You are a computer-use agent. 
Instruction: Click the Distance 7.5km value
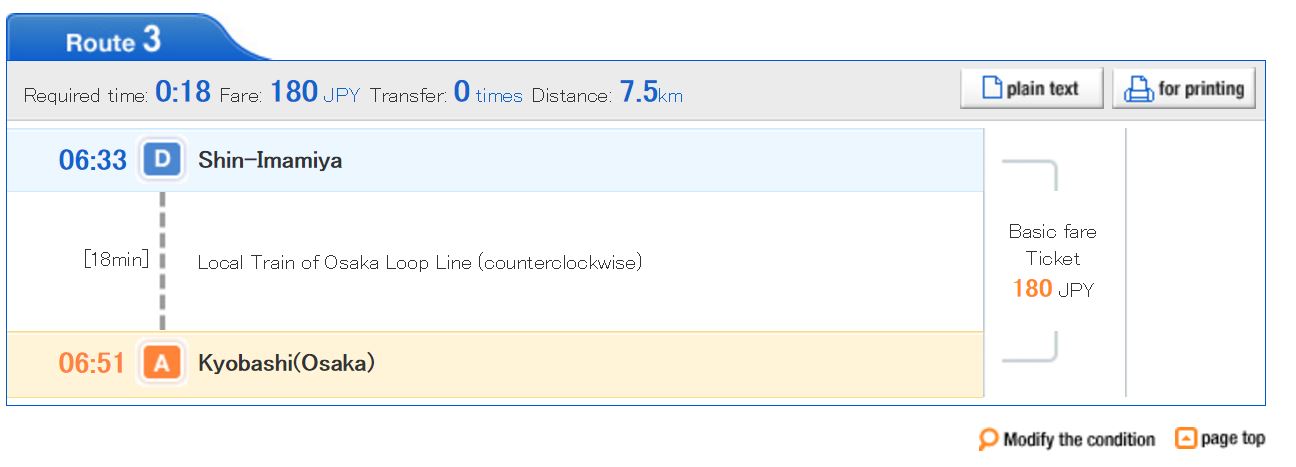pos(651,93)
